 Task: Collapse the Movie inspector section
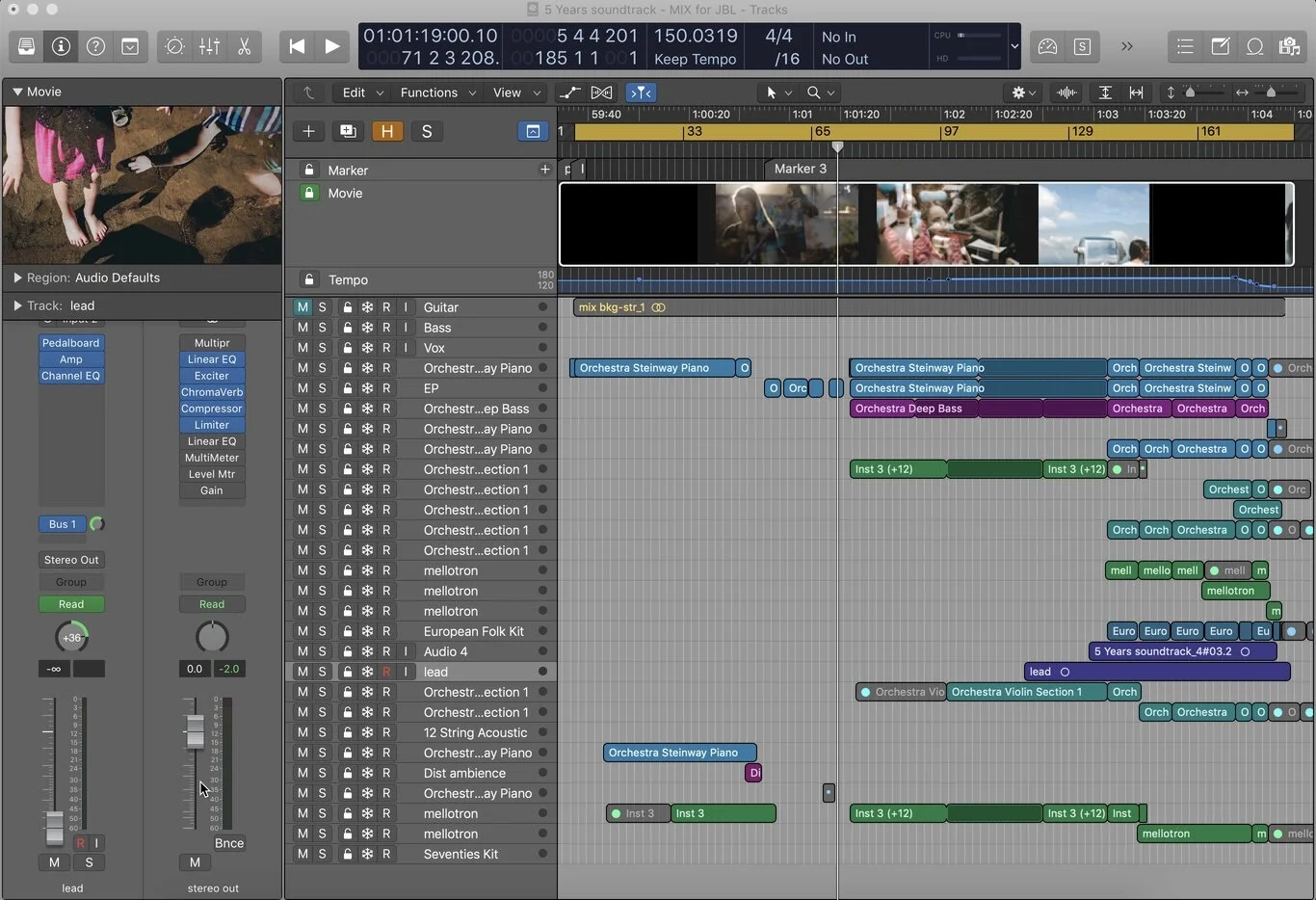(x=17, y=92)
